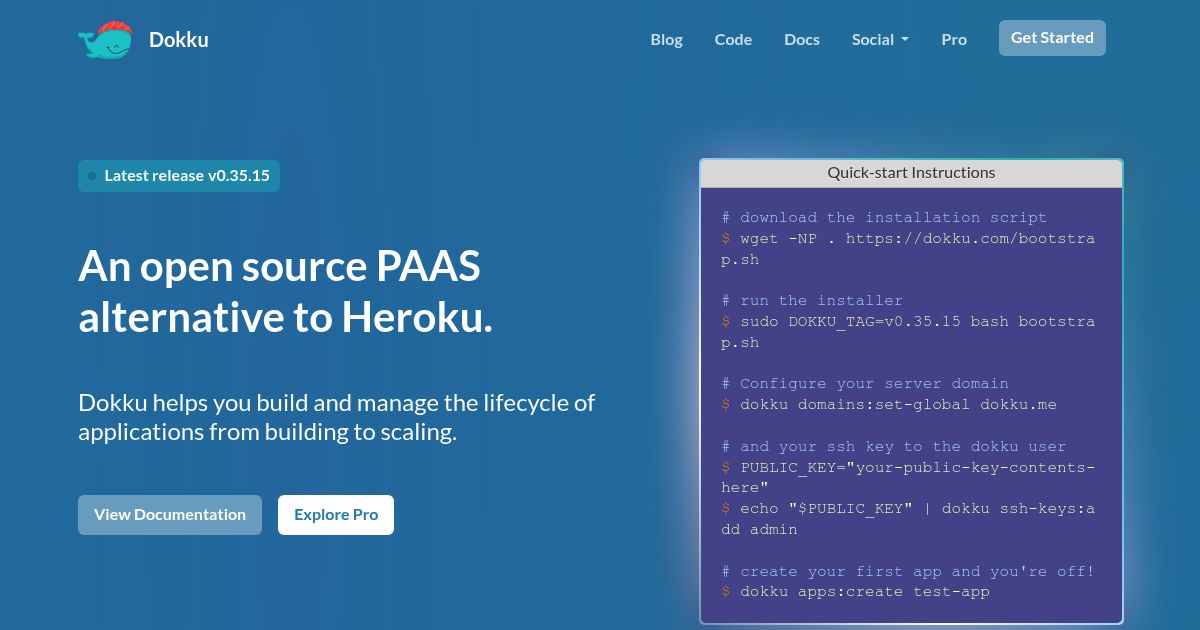Open the Blog page

(x=666, y=39)
